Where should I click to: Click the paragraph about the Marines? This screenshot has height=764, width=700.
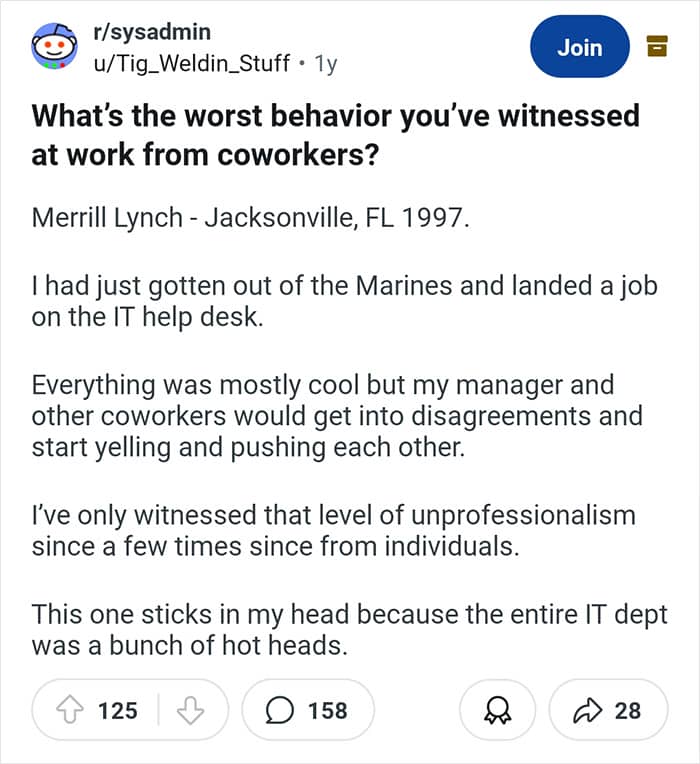[344, 301]
